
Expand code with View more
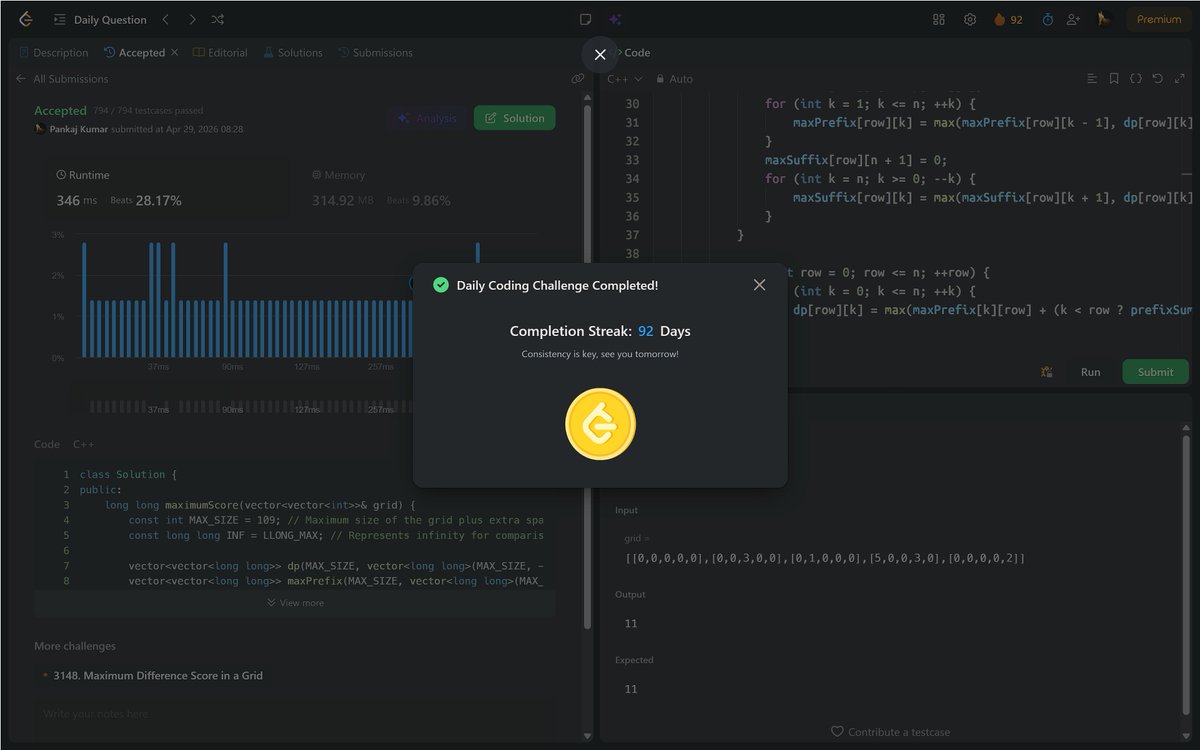(x=295, y=603)
